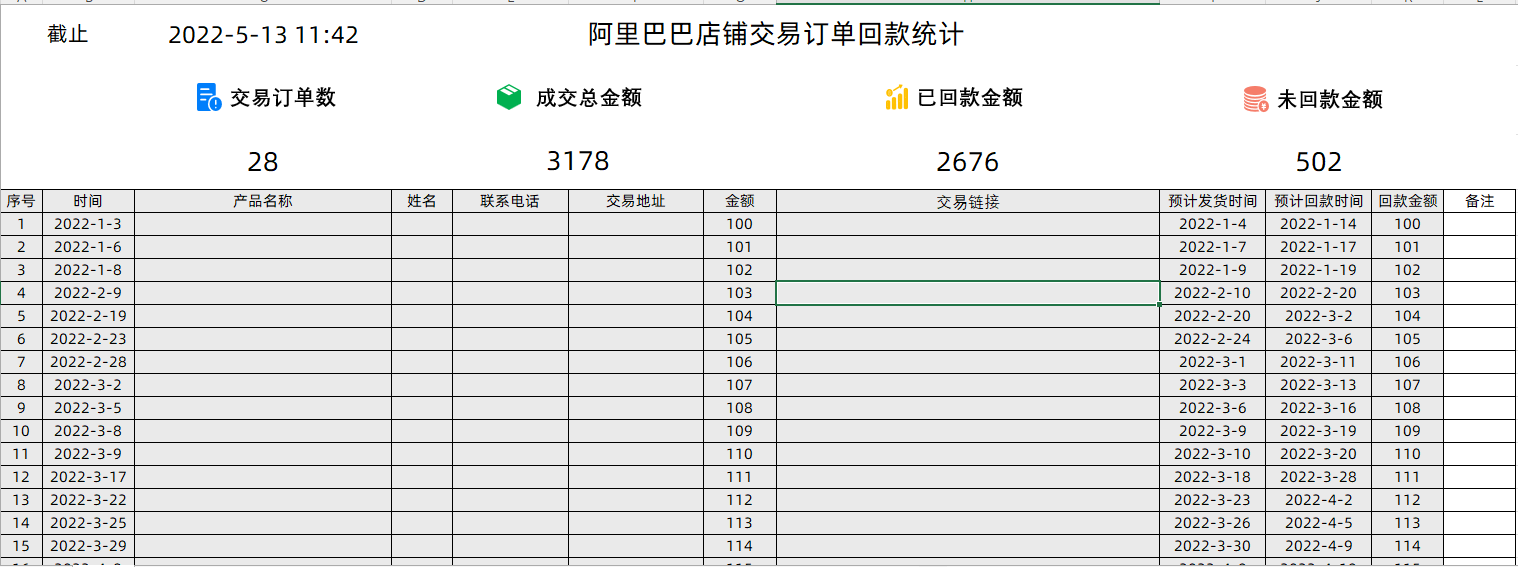1518x567 pixels.
Task: Select the 预计回款时间 cell 2022-3-28
Action: click(1319, 477)
